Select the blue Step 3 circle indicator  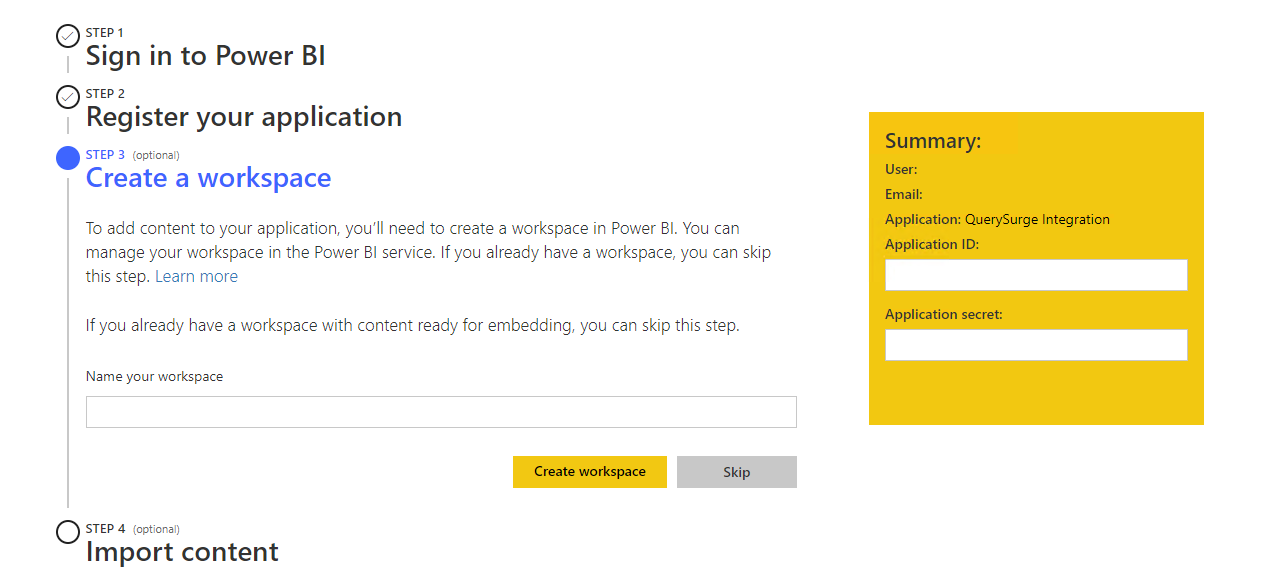(x=68, y=158)
